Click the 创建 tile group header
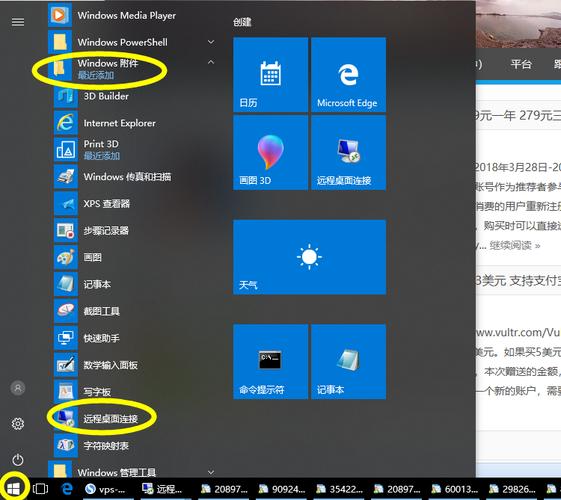Screen dimensions: 561x500 (242, 22)
